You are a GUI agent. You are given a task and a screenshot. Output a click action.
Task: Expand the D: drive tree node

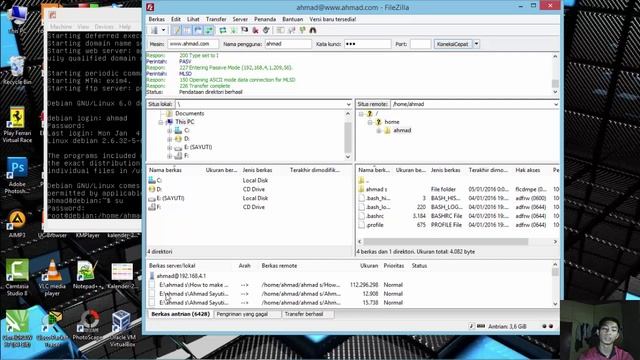click(x=169, y=139)
